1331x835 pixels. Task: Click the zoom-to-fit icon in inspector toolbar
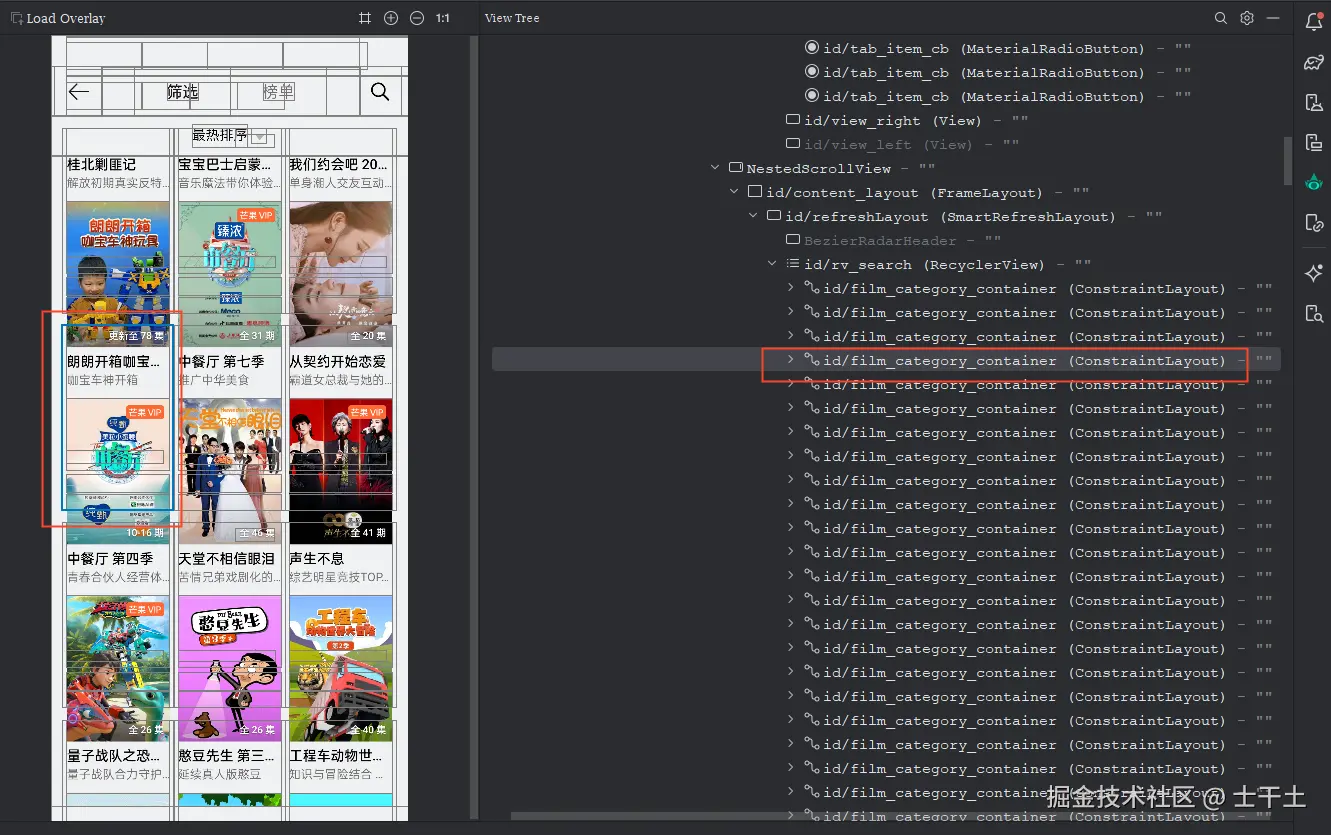point(365,18)
